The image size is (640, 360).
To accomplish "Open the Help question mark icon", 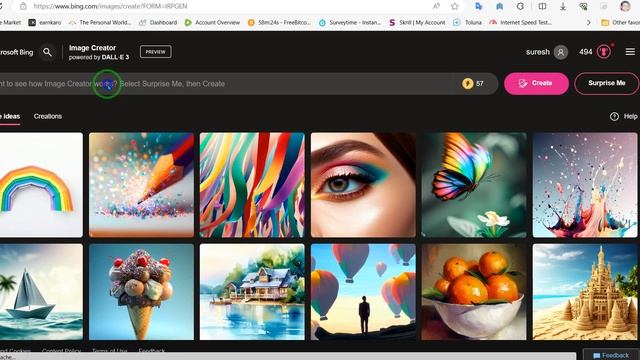I will click(x=614, y=116).
